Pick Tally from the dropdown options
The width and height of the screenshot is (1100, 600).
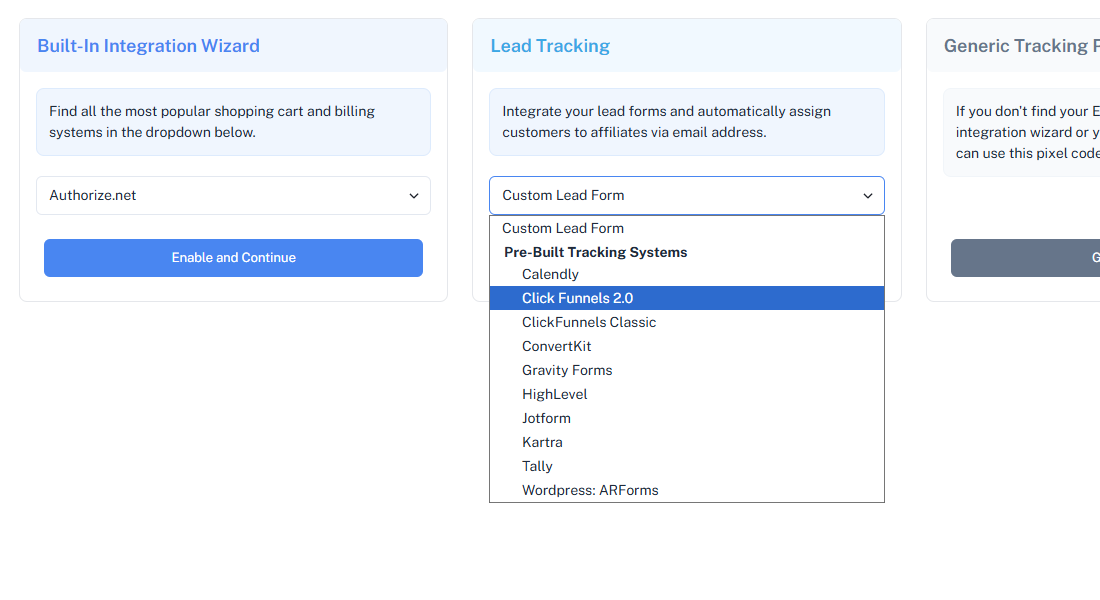(x=537, y=465)
